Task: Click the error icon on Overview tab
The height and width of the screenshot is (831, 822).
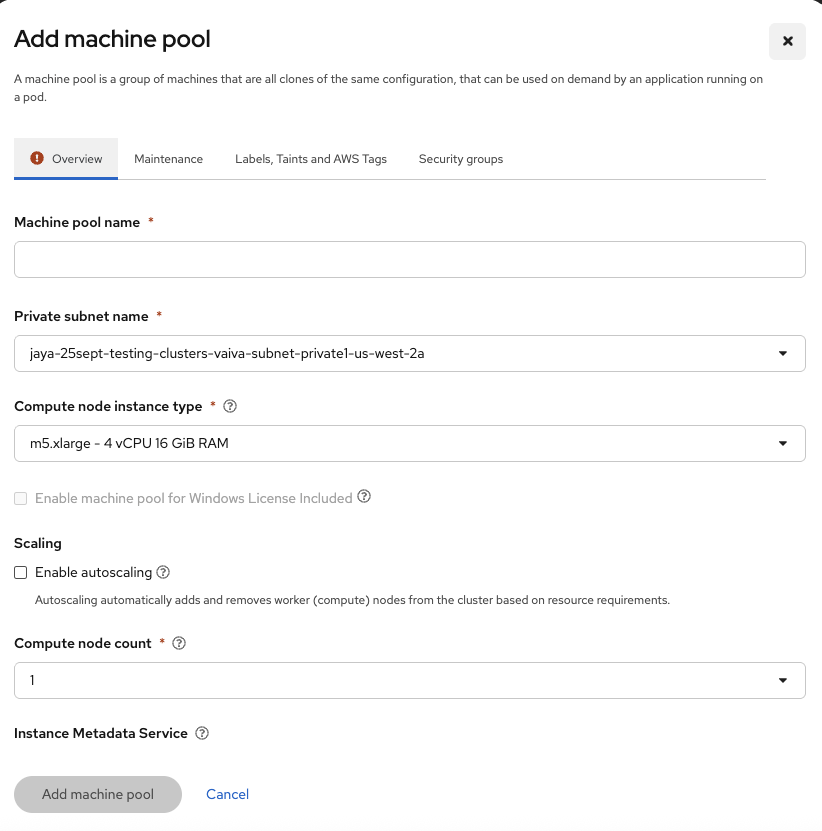Action: [x=37, y=158]
